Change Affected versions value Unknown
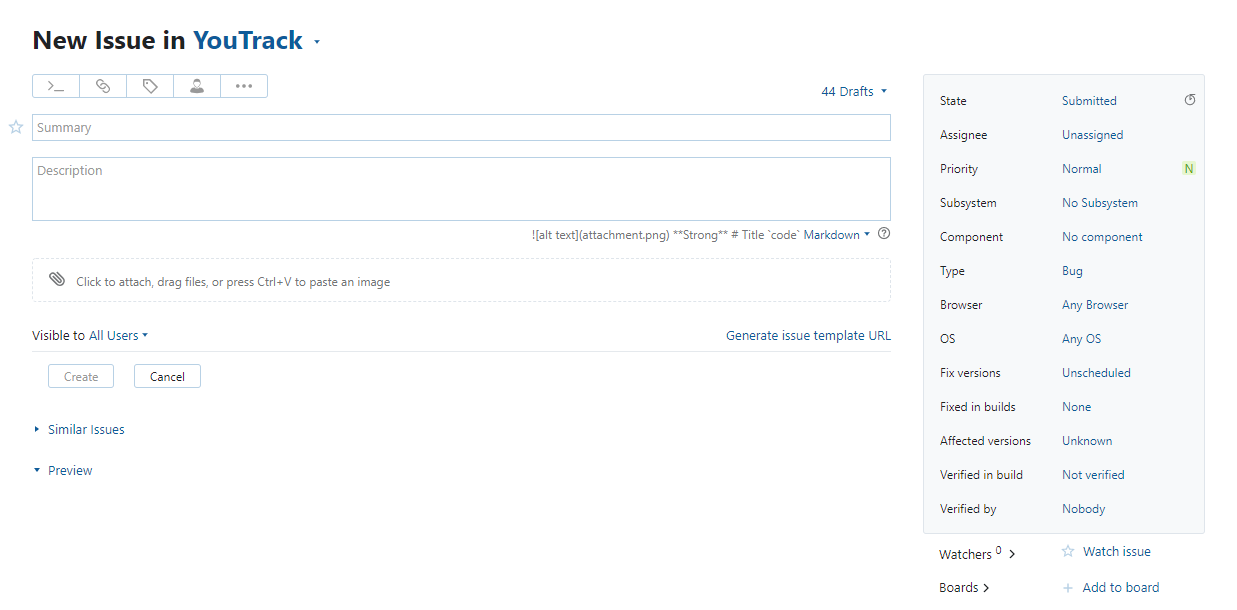The width and height of the screenshot is (1237, 610). pyautogui.click(x=1087, y=441)
